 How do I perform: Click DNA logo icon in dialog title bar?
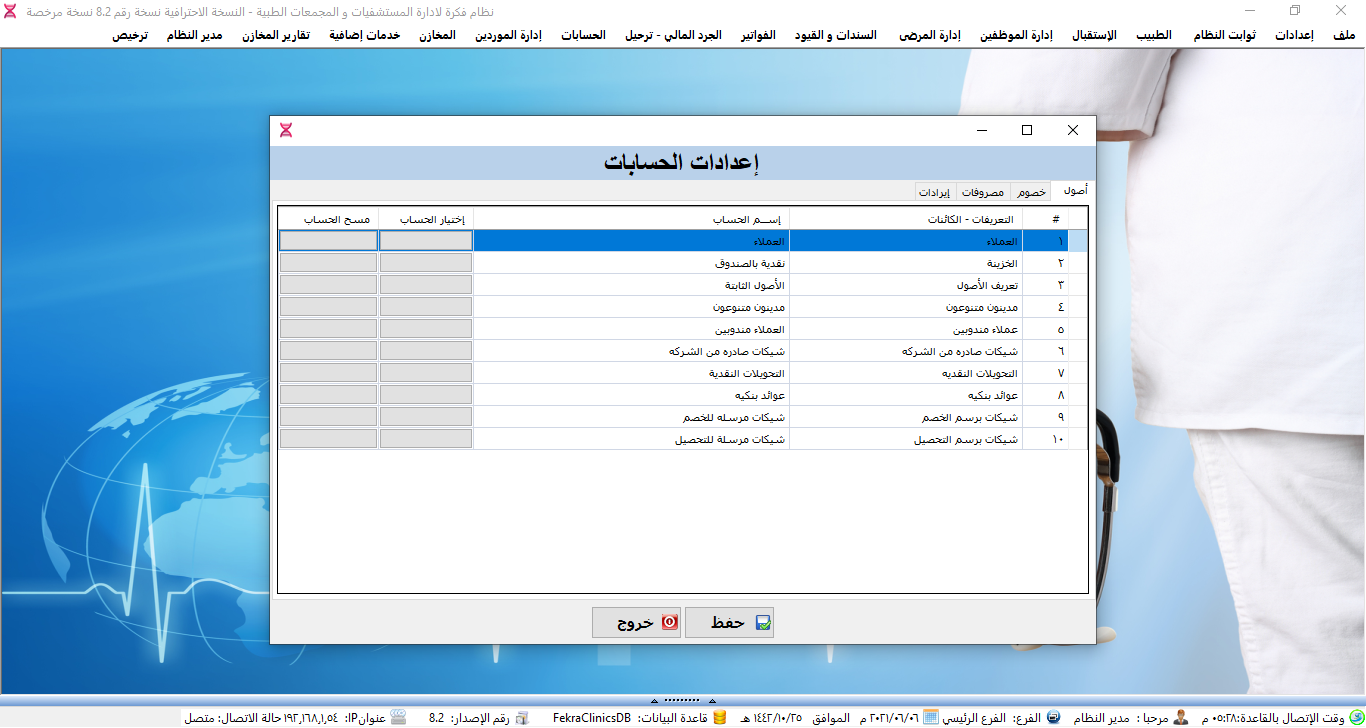click(286, 130)
